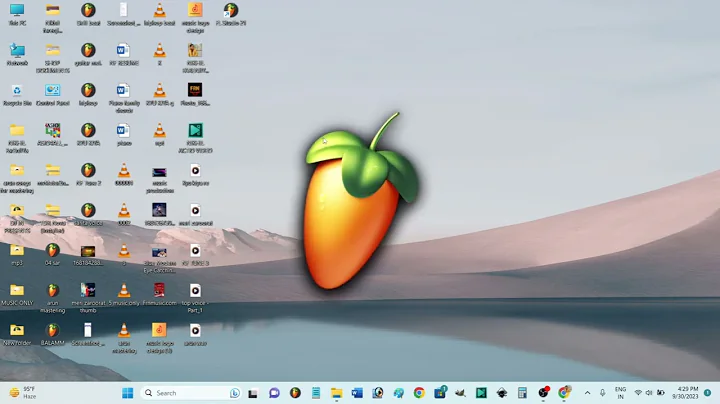Open the Windows Start menu
The width and height of the screenshot is (720, 404).
click(128, 393)
